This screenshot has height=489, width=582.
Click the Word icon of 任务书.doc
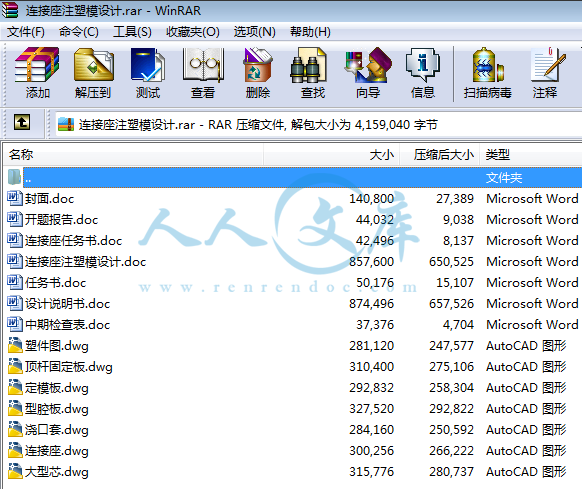coord(14,282)
